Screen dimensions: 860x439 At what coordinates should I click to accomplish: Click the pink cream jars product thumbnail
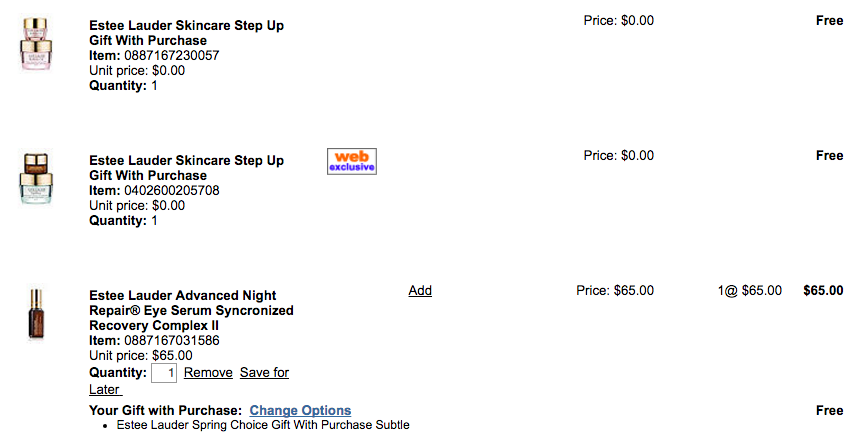pos(37,44)
